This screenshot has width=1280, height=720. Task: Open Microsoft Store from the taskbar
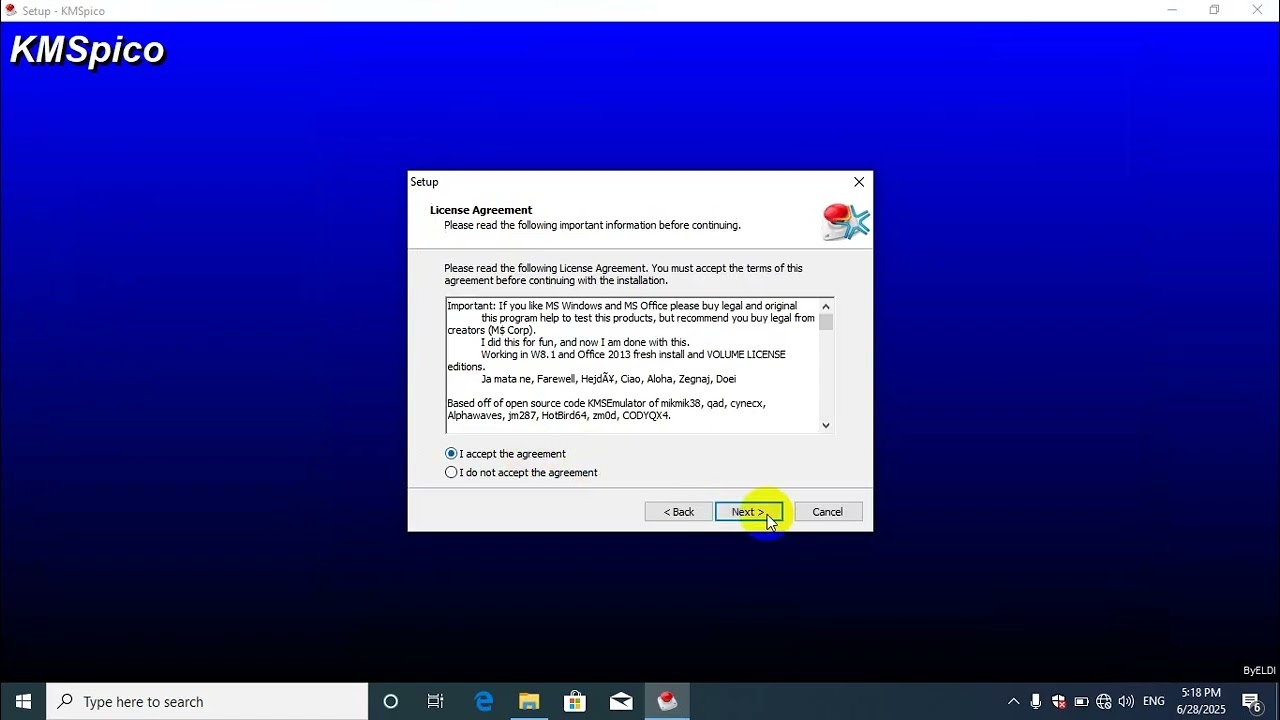575,702
